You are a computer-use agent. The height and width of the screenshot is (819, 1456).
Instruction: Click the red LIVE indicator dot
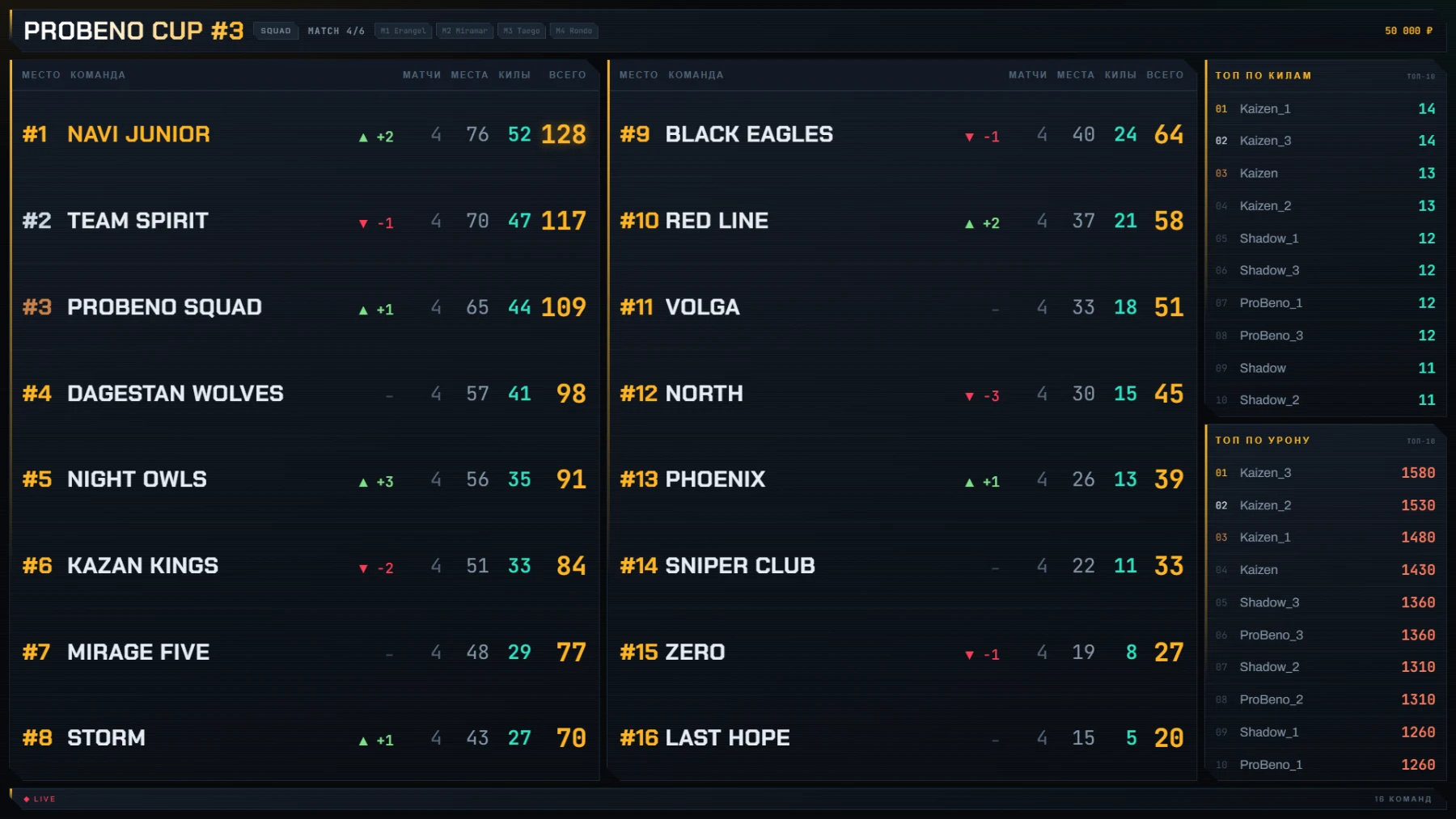click(27, 799)
